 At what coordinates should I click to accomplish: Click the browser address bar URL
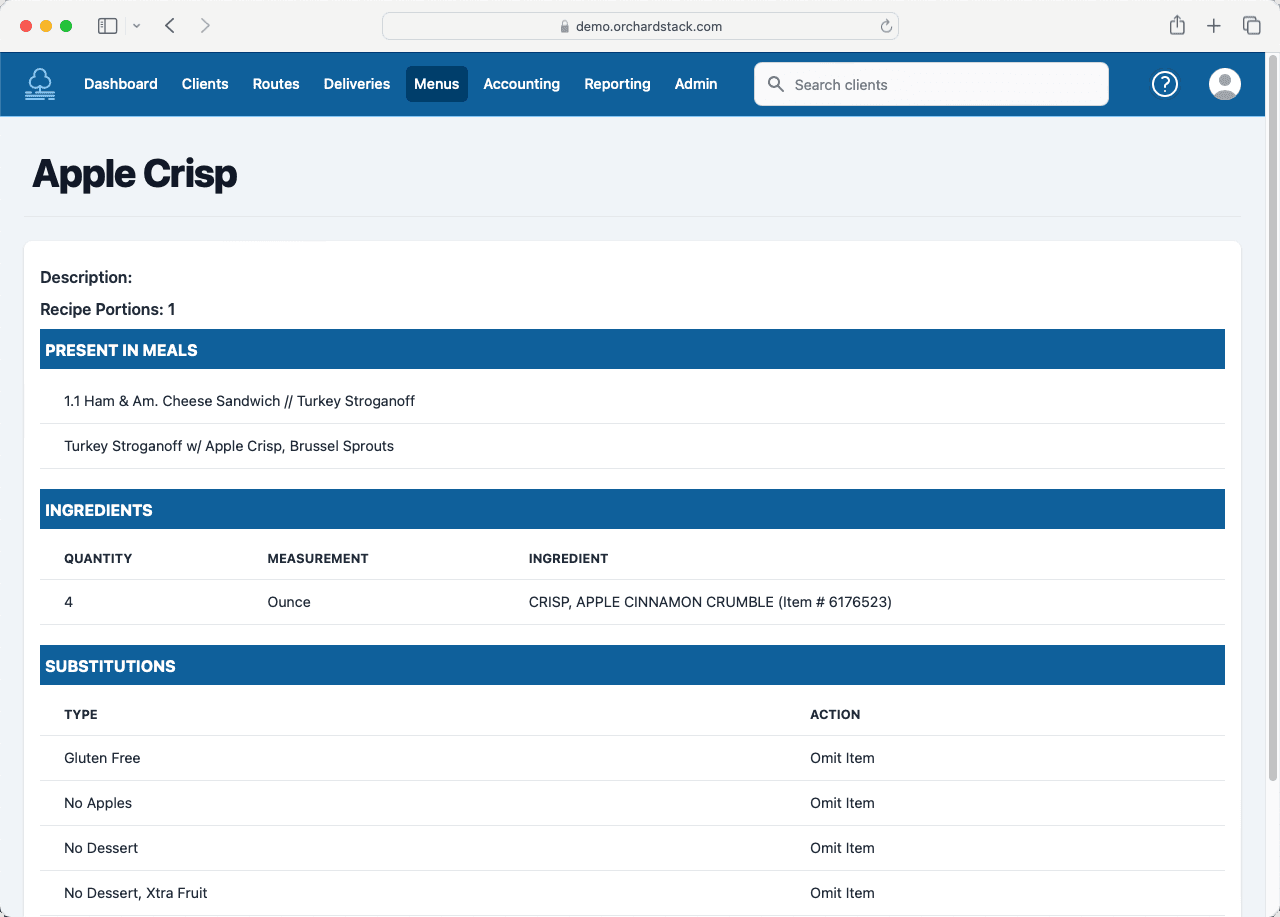tap(648, 27)
